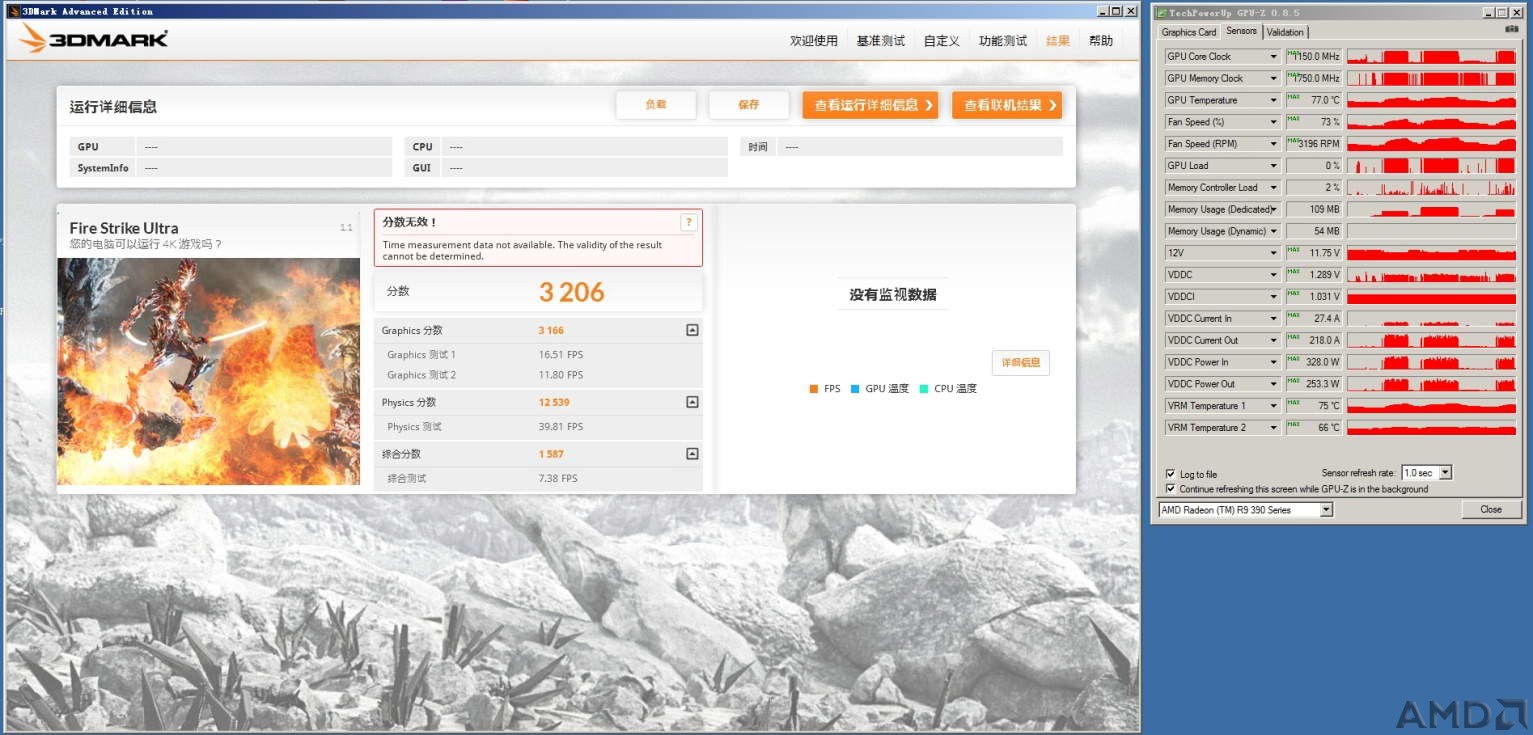
Task: Open the VDDC Power Out dropdown
Action: pyautogui.click(x=1274, y=384)
